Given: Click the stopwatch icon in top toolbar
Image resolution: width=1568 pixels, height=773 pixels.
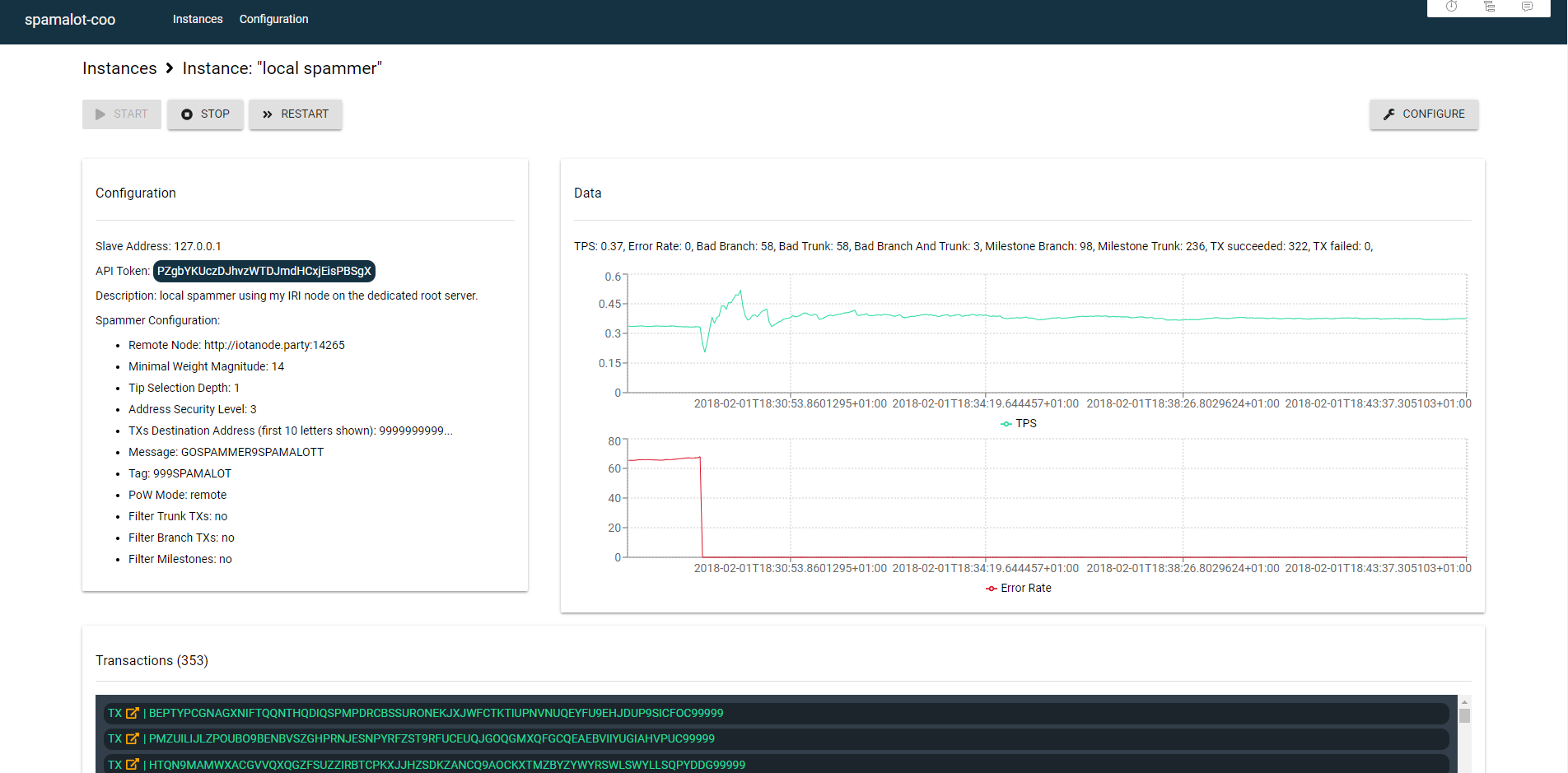Looking at the screenshot, I should pos(1452,7).
